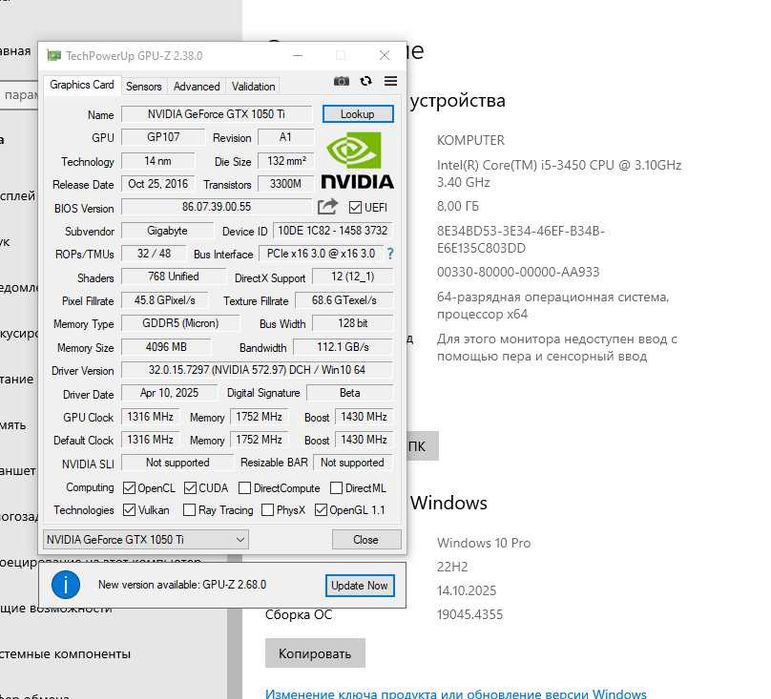Click the Pixel Fillrate value 45.8 GPixel/s
Image resolution: width=771 pixels, height=699 pixels.
coord(164,300)
